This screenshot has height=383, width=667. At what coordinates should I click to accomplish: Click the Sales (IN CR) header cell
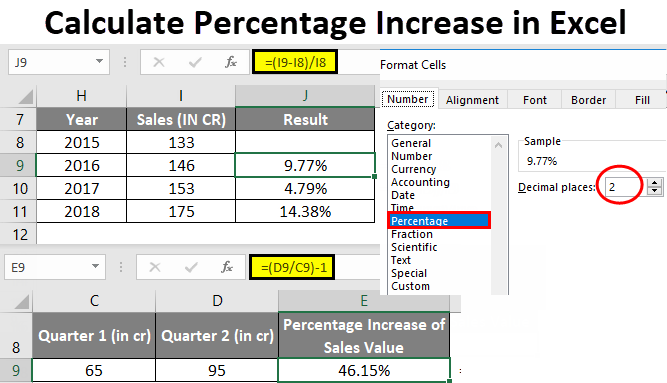pyautogui.click(x=181, y=119)
